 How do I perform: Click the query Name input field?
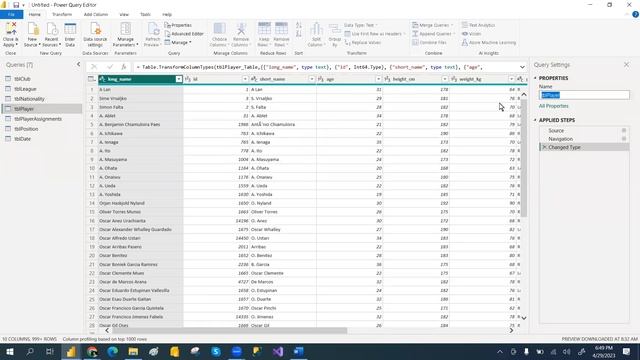[584, 95]
